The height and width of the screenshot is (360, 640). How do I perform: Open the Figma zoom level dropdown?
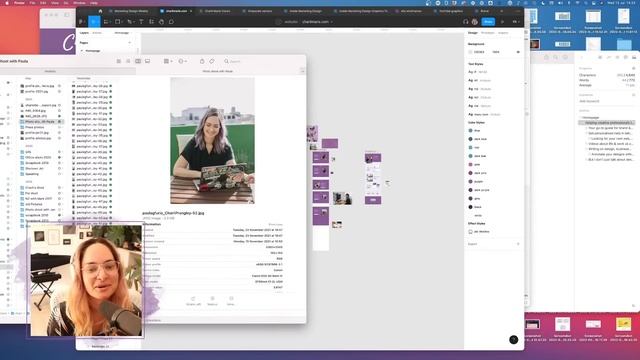516,22
